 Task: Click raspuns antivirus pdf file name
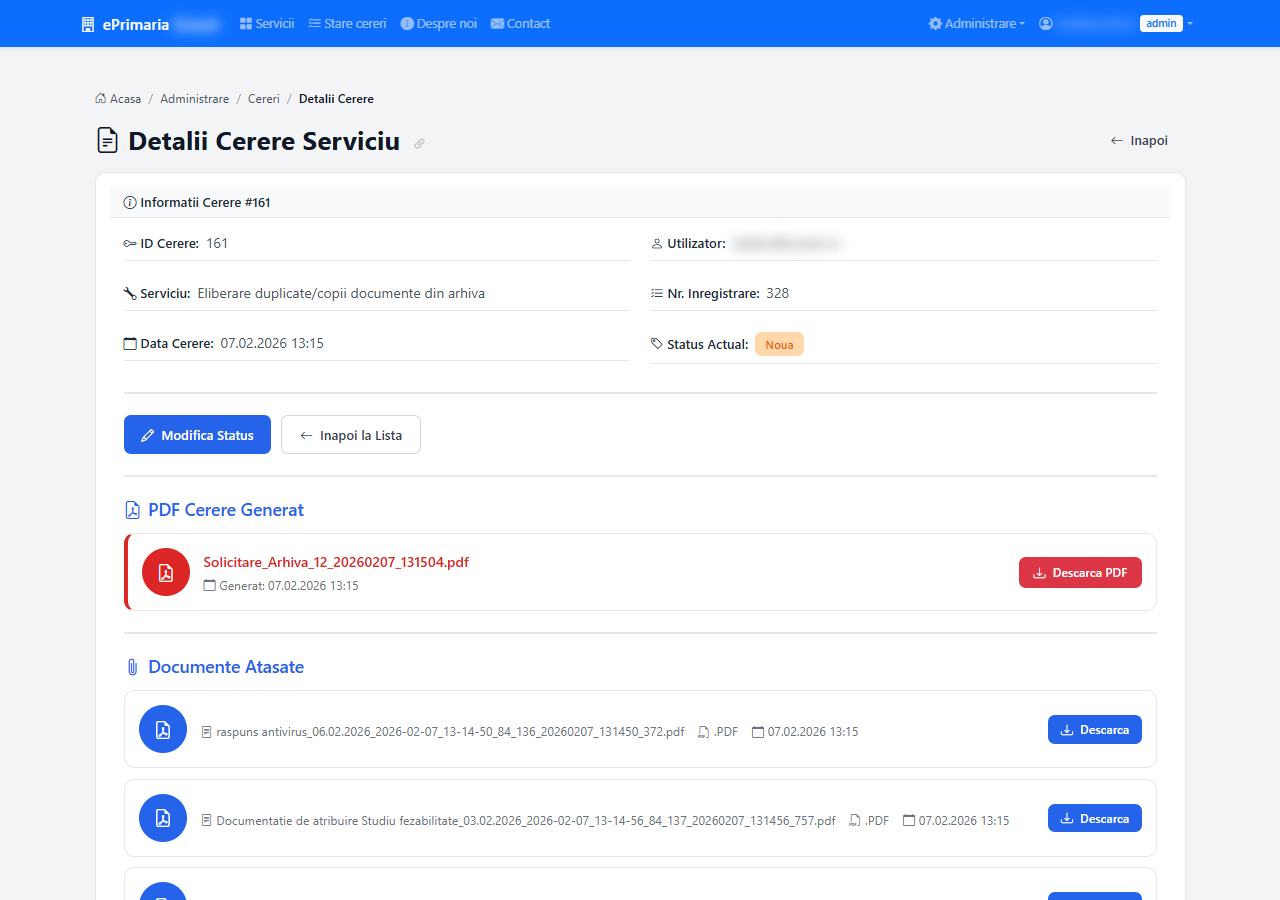450,732
